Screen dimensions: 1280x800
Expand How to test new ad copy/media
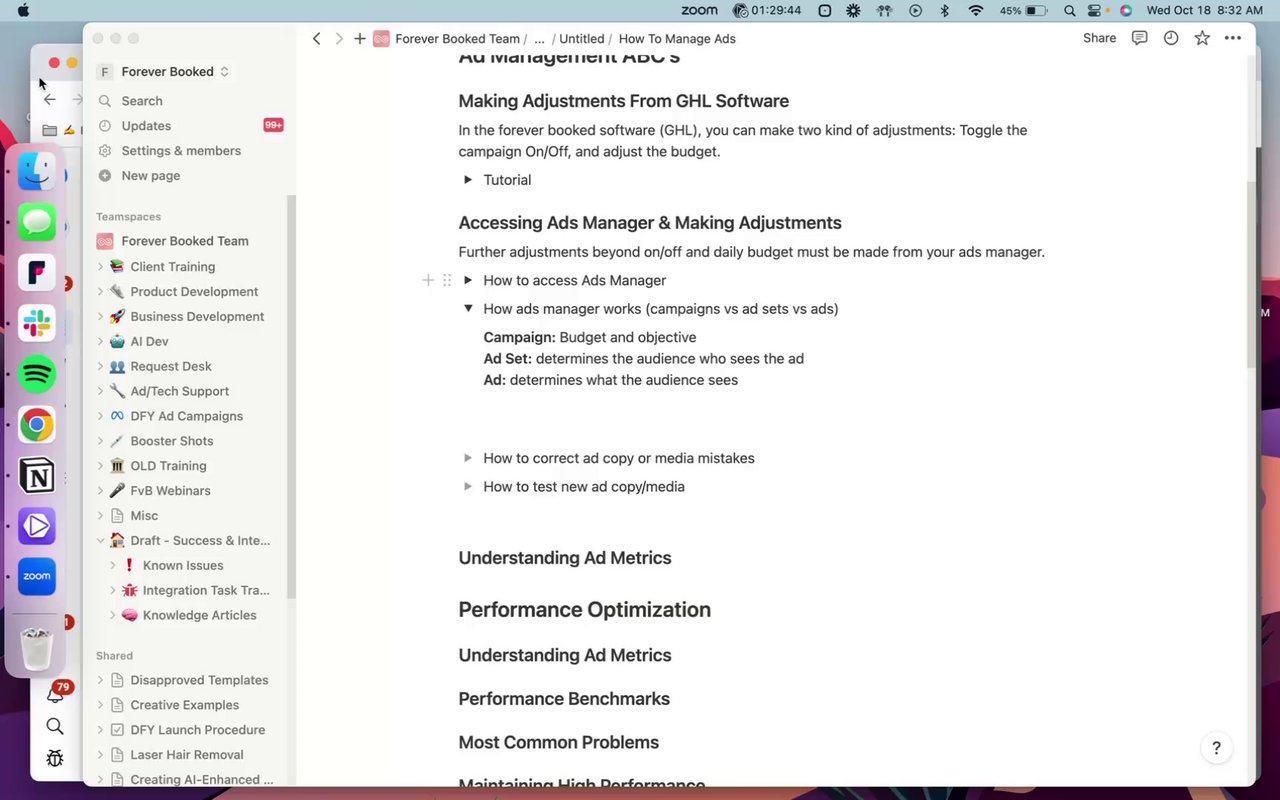[468, 487]
